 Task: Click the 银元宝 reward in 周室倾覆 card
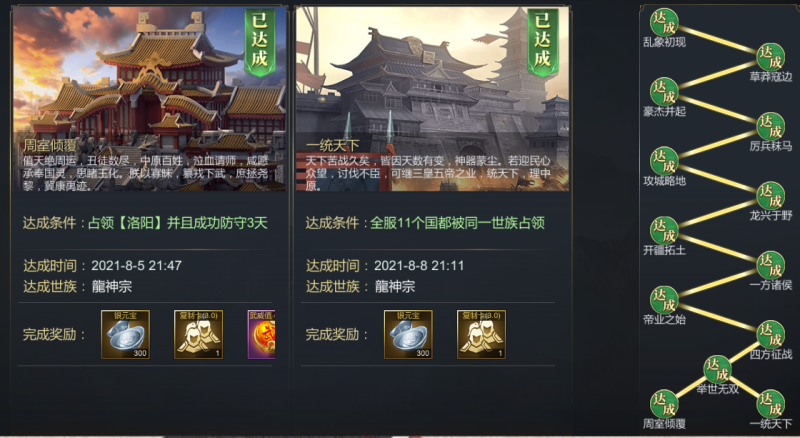pos(126,334)
